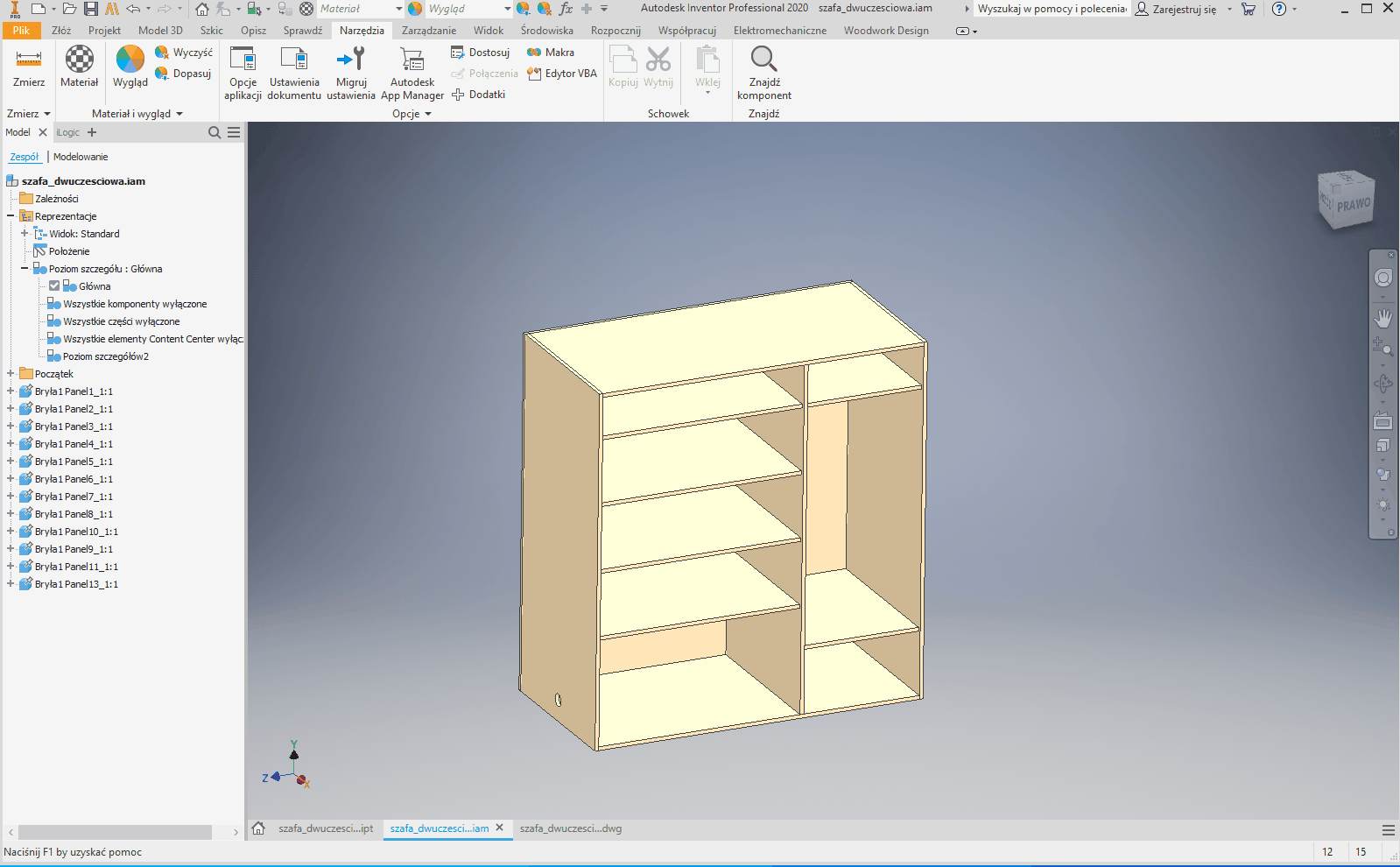Select the Pan hand tool in navigation bar
Viewport: 1400px width, 867px height.
[x=1382, y=318]
